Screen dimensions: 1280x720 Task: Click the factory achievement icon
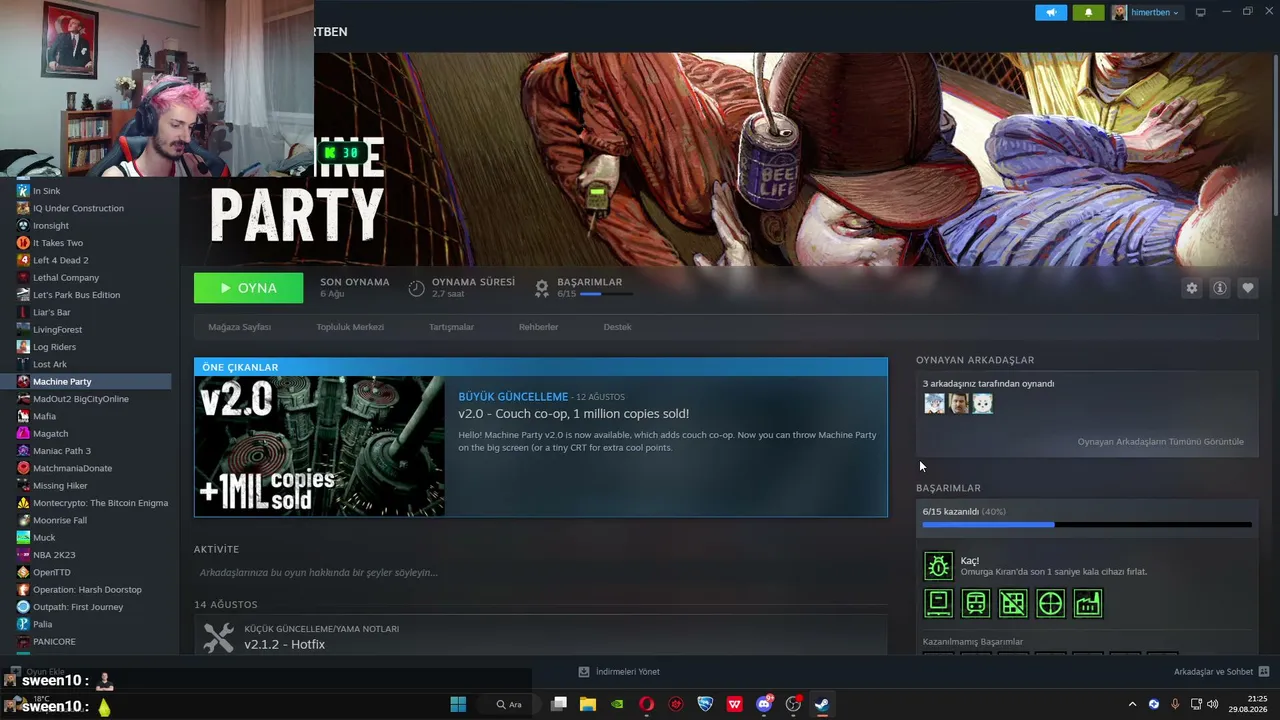1088,603
